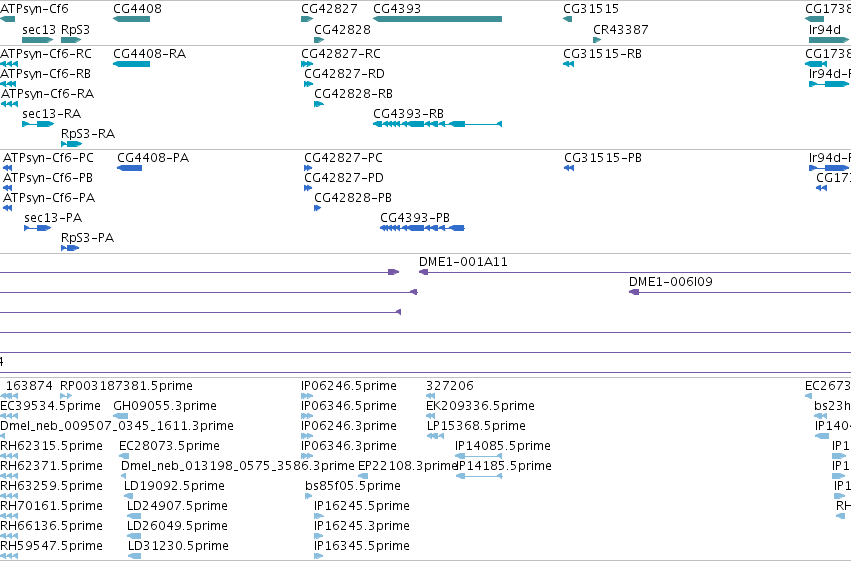Click the 163874 EST label

pos(29,386)
